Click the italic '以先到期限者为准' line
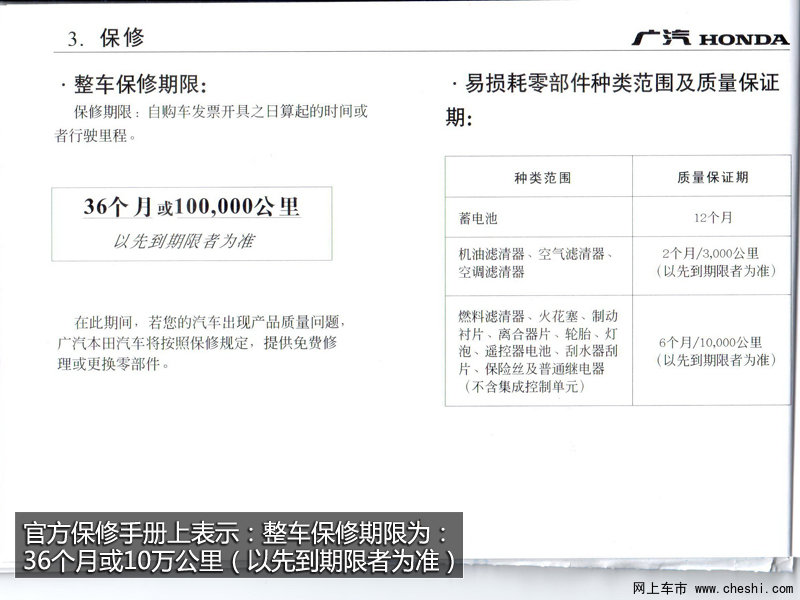This screenshot has width=800, height=600. click(184, 241)
